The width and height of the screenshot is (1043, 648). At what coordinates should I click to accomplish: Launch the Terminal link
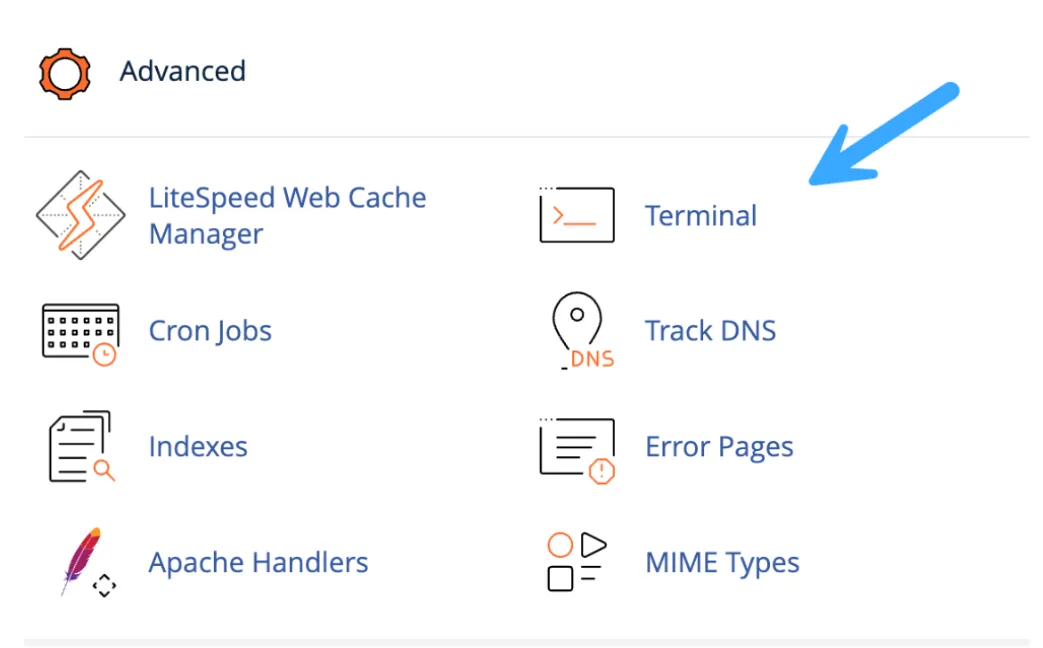coord(701,216)
